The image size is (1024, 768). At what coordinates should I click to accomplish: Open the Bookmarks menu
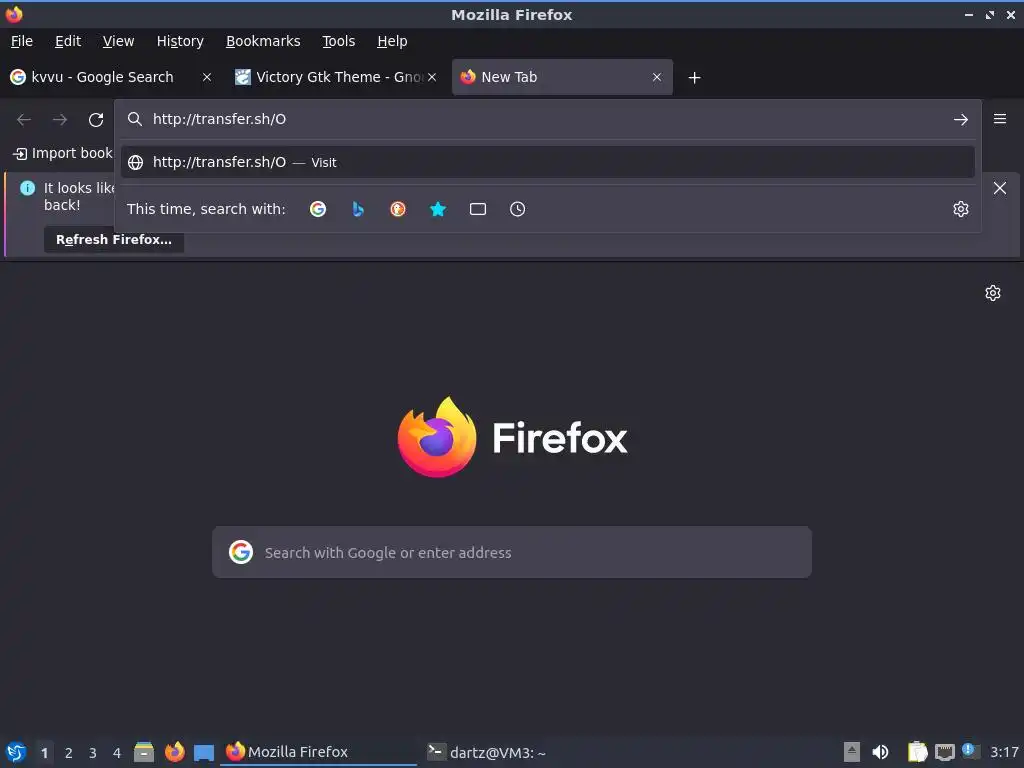(263, 41)
